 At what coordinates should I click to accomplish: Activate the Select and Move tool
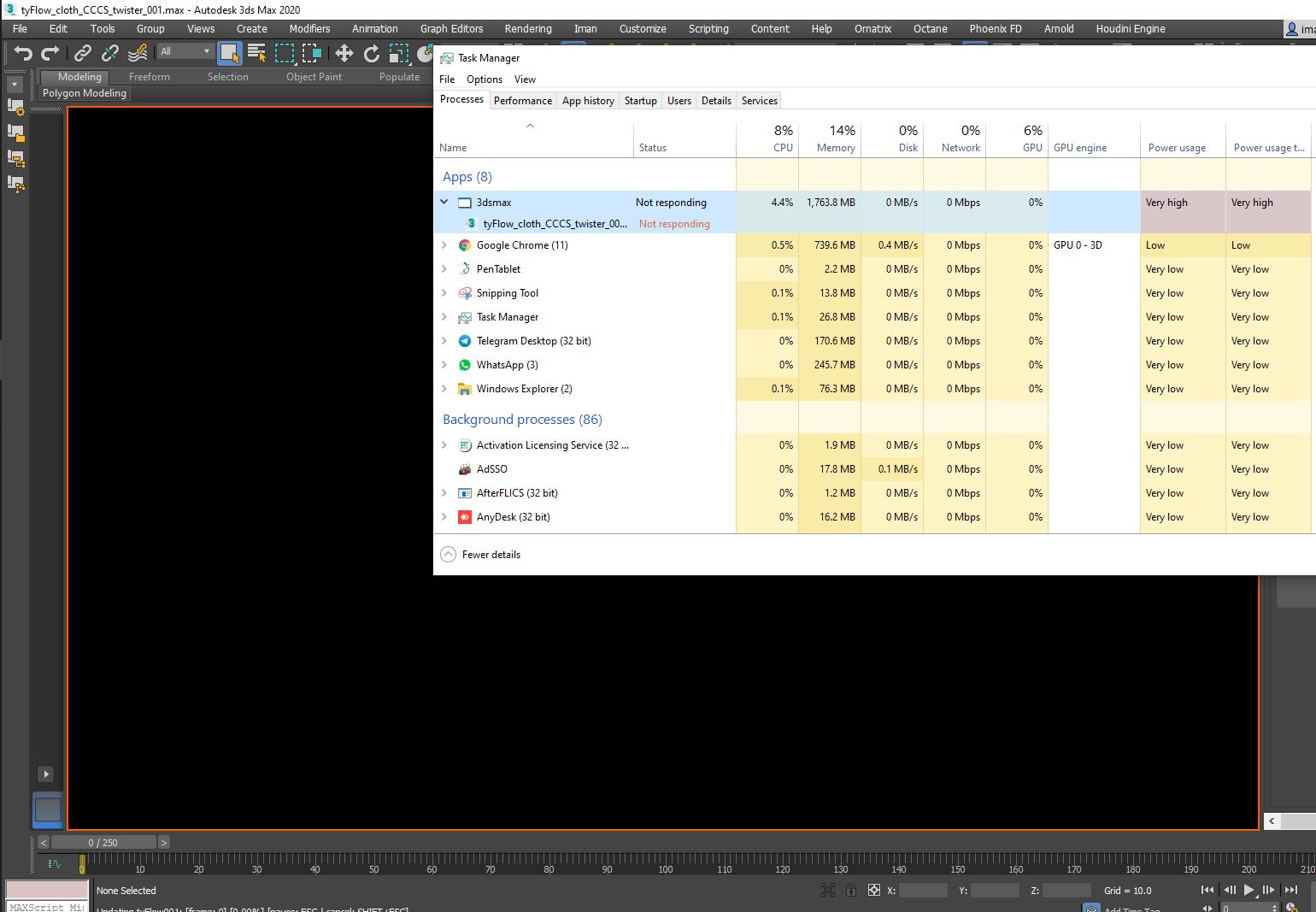coord(344,54)
